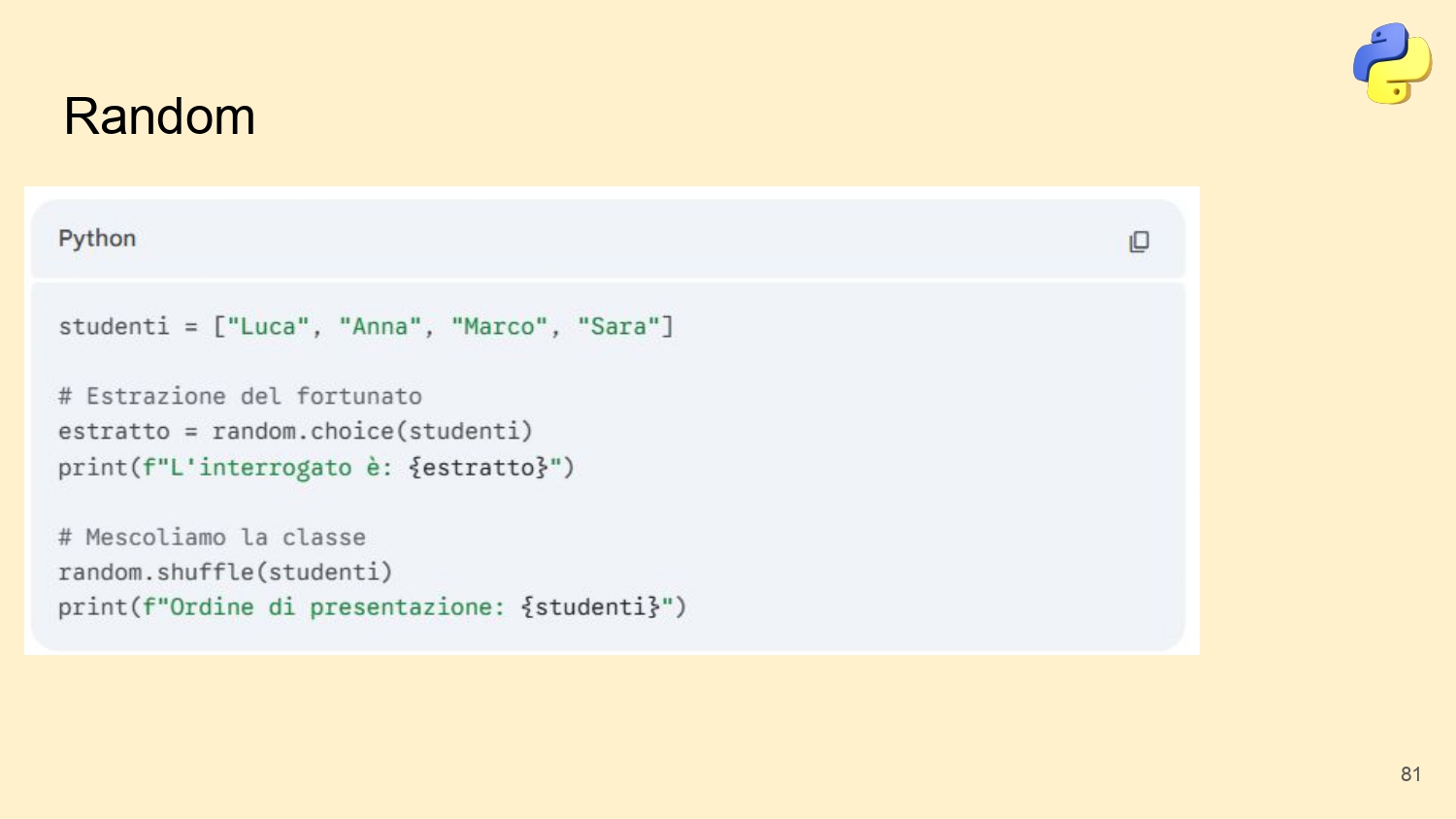Click random.choice(studenti) call

coord(373,431)
